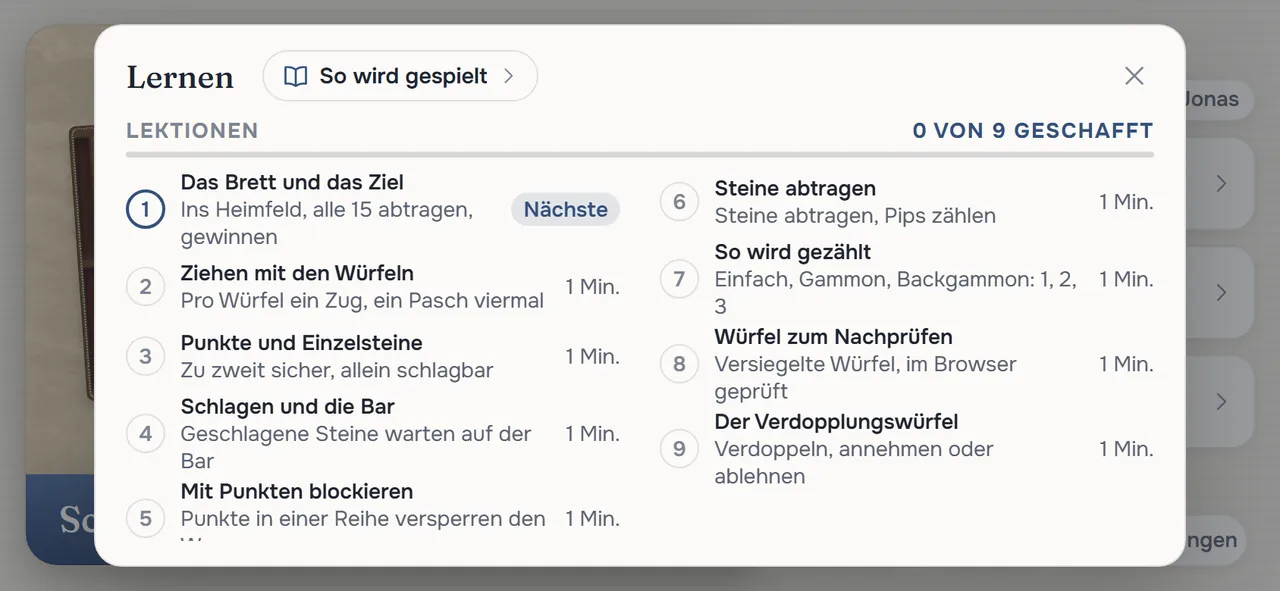
Task: Open lesson Das Brett und das Ziel
Action: (x=373, y=210)
